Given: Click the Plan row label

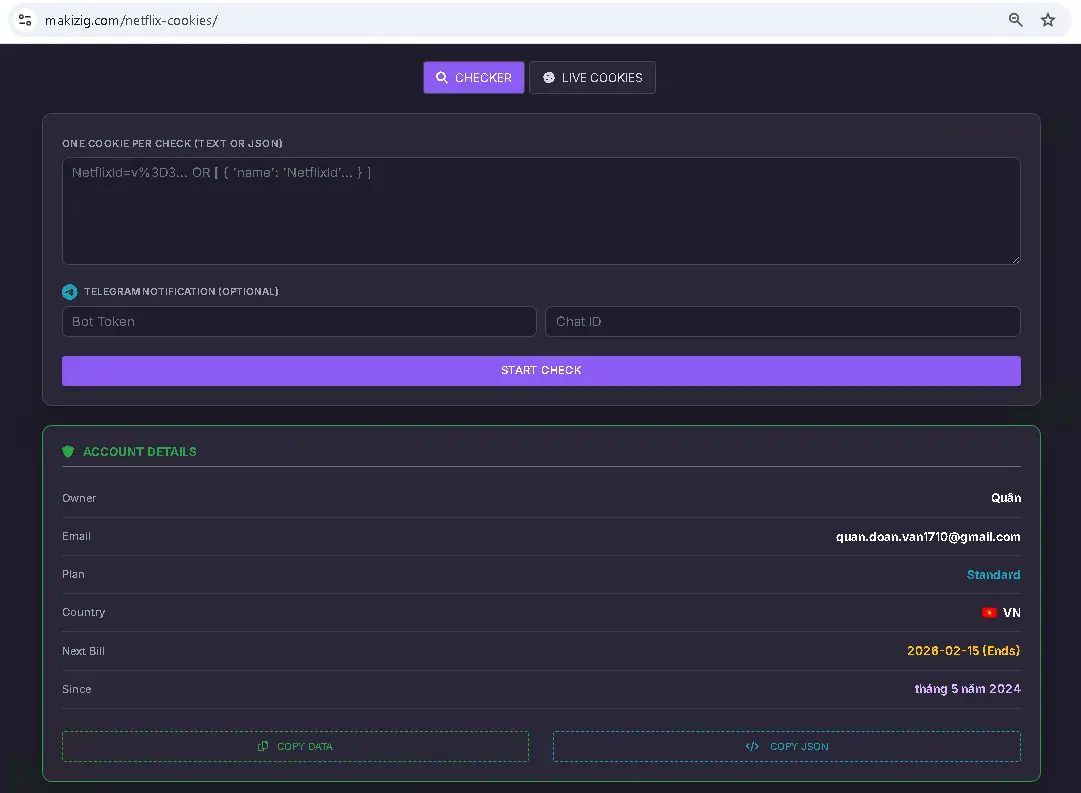Looking at the screenshot, I should 73,574.
